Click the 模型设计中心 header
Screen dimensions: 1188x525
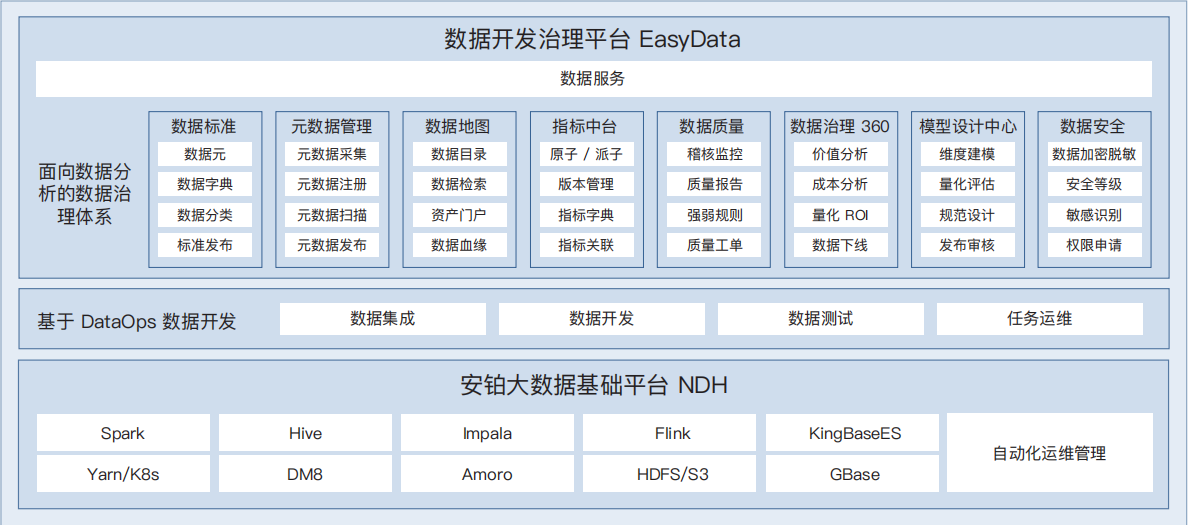click(968, 126)
